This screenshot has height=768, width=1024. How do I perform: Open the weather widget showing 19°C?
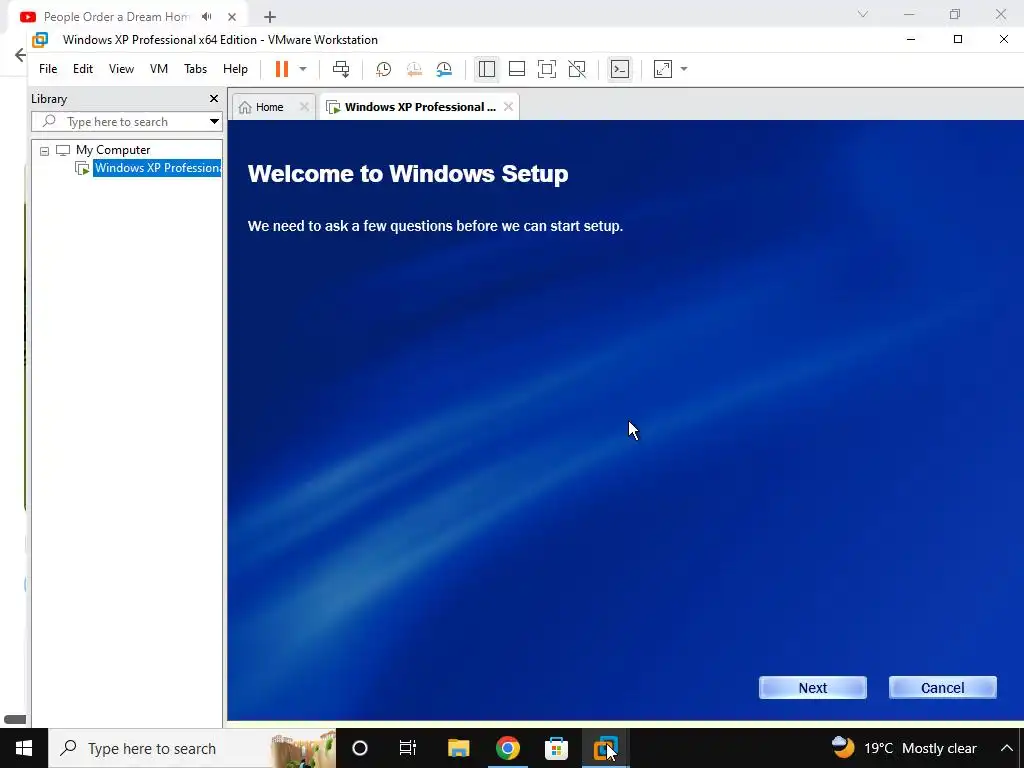point(904,748)
